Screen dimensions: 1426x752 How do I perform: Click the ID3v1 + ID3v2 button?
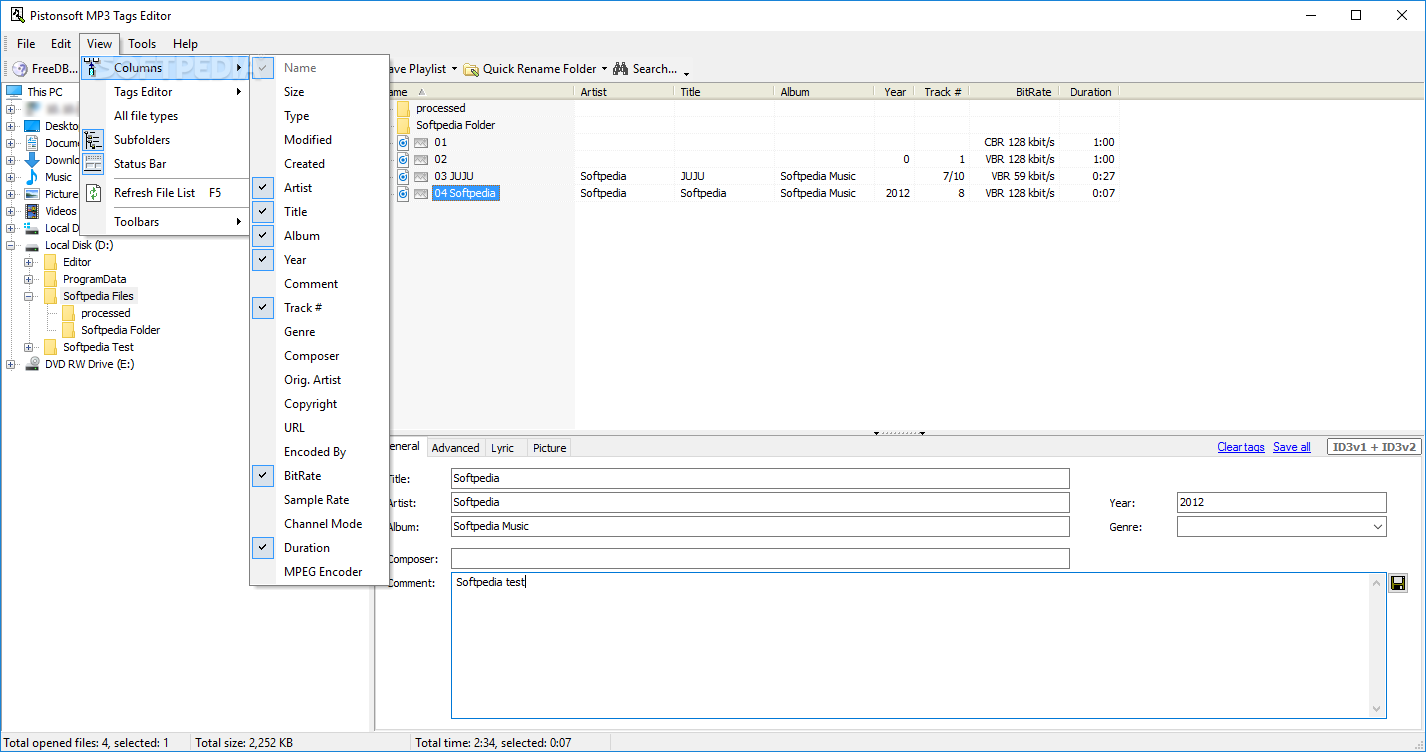point(1375,447)
